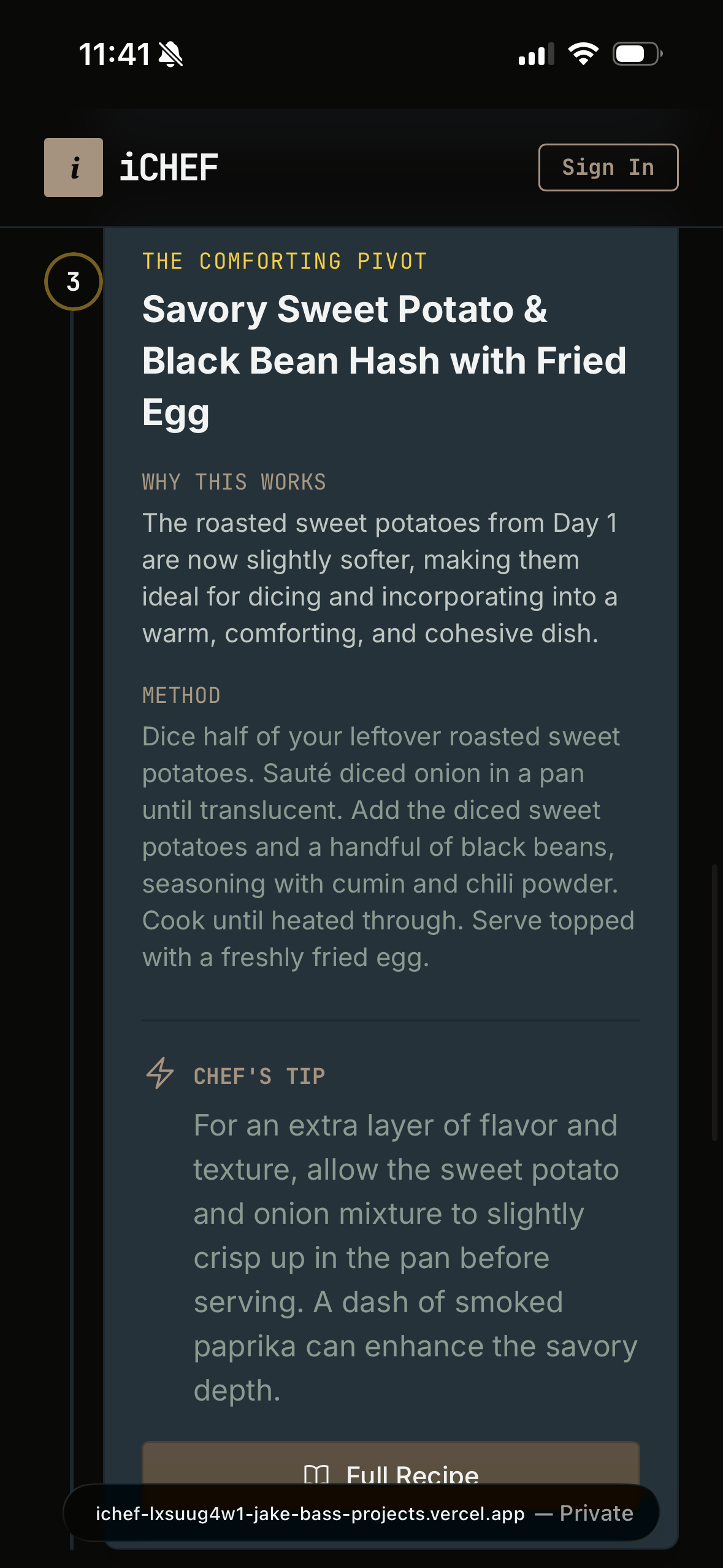723x1568 pixels.
Task: Select the WHY THIS WORKS section header
Action: tap(234, 482)
